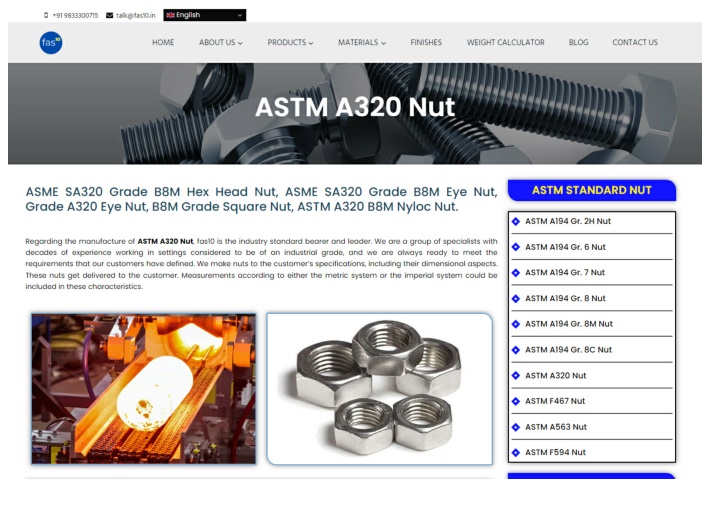720x509 pixels.
Task: Open the English language dropdown
Action: pyautogui.click(x=204, y=15)
